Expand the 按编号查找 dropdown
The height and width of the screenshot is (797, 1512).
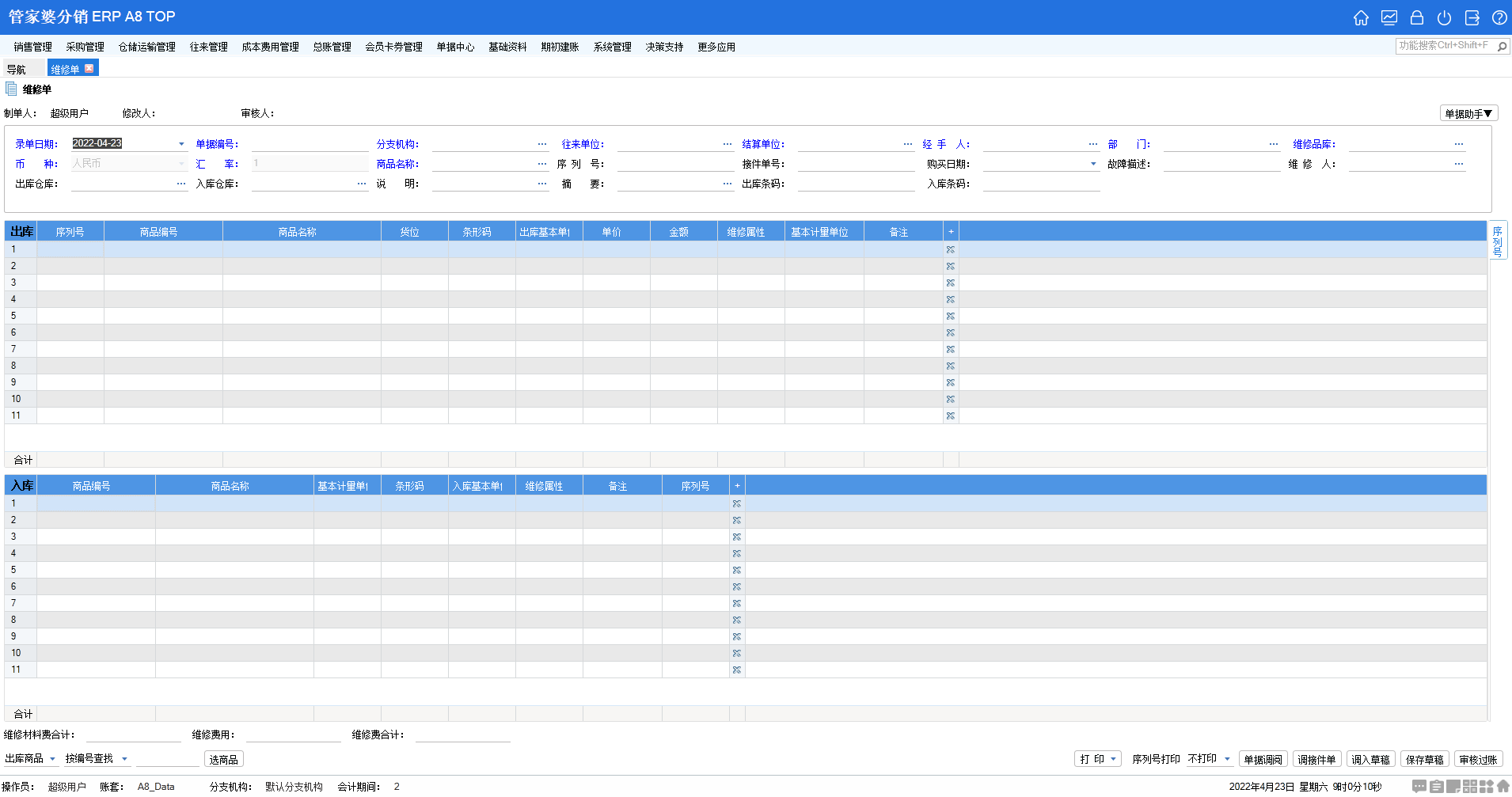click(124, 759)
